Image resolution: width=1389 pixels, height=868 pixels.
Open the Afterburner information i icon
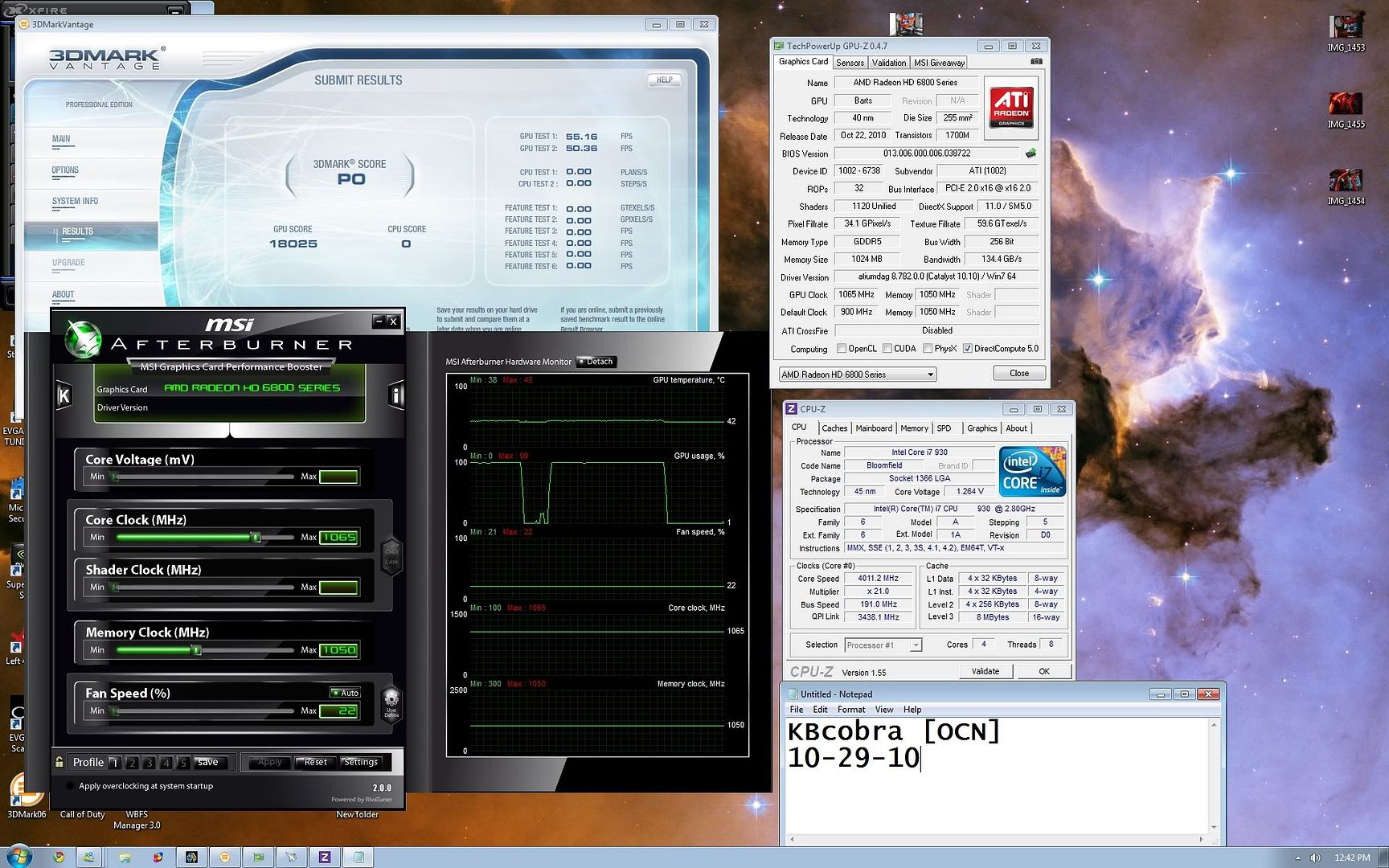395,395
